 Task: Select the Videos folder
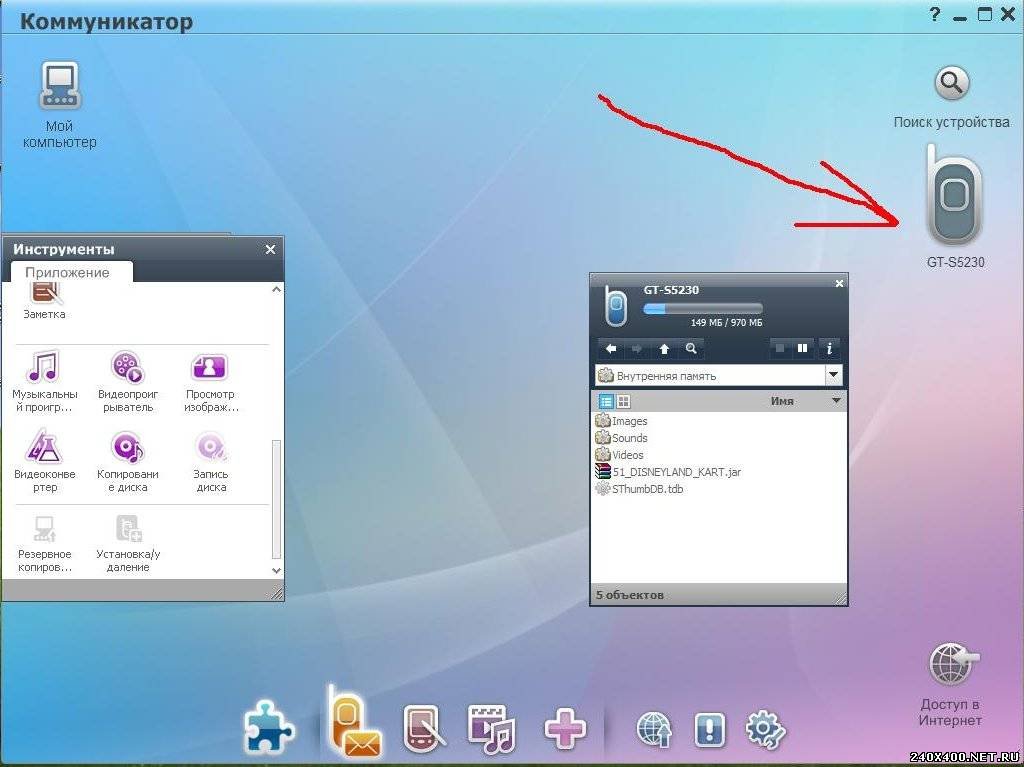coord(620,455)
